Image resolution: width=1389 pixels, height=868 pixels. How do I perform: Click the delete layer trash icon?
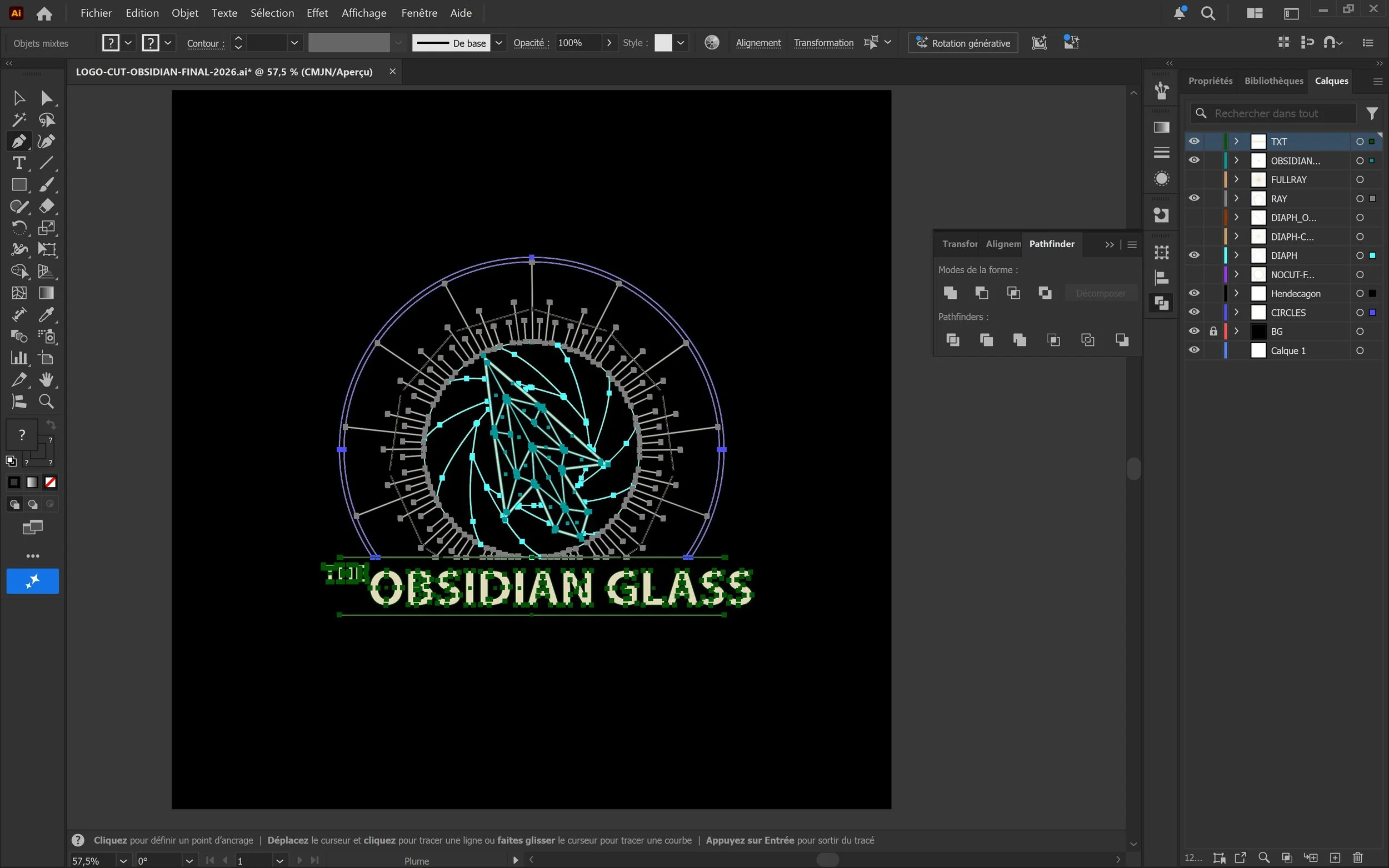tap(1357, 857)
